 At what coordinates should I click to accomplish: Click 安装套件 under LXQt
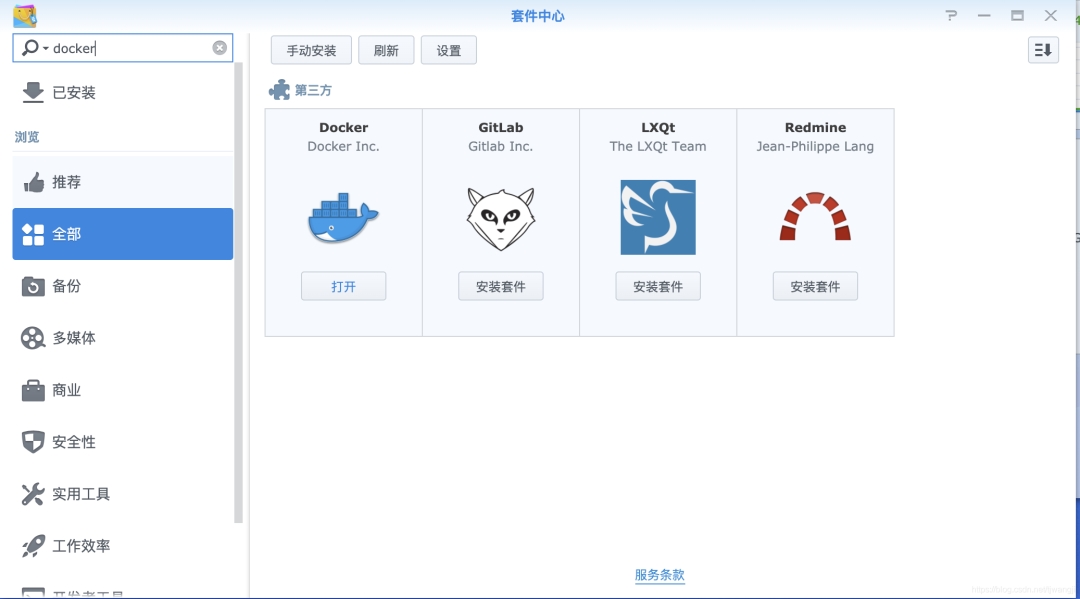tap(658, 286)
